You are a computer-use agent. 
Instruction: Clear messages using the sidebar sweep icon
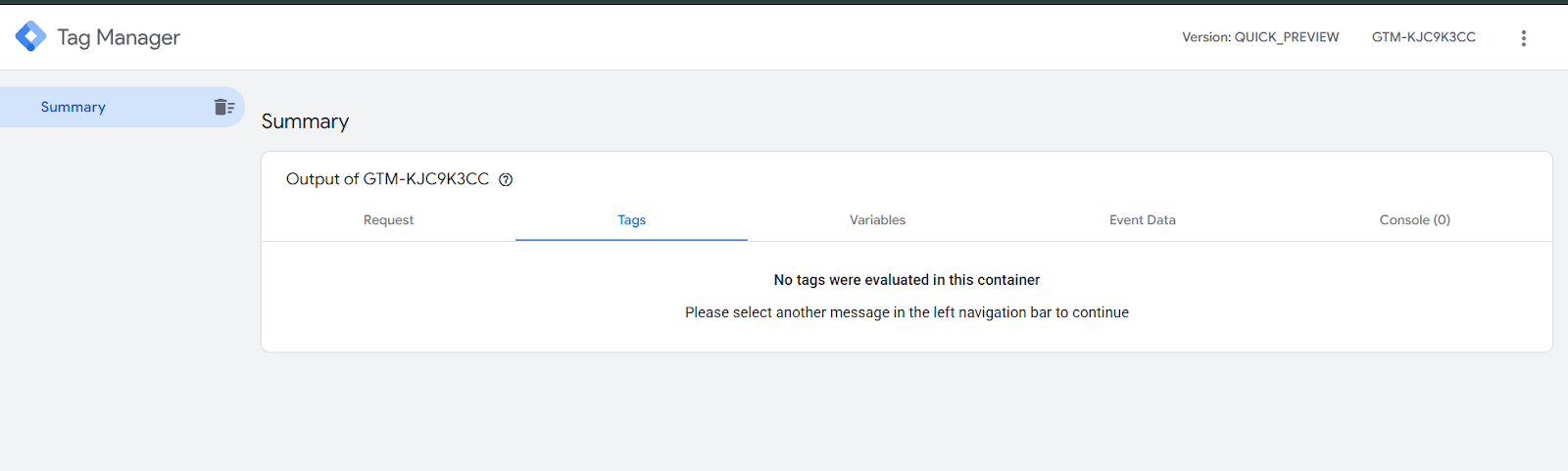point(224,107)
